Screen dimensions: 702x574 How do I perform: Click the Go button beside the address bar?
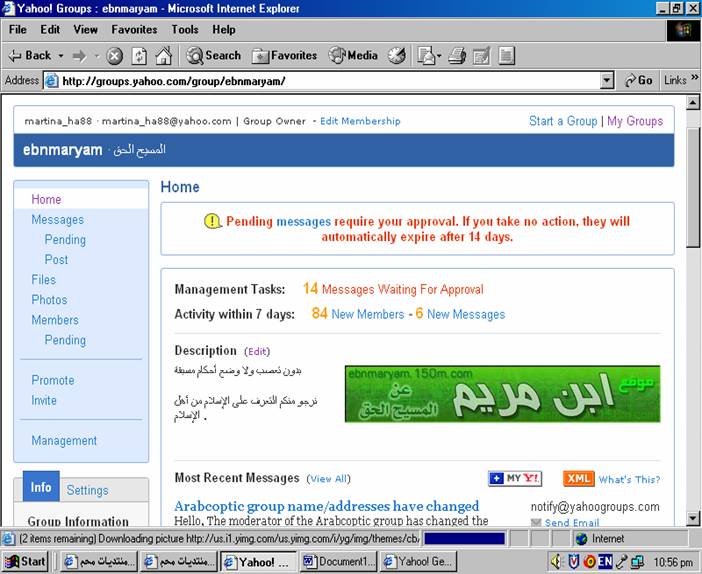tap(639, 81)
